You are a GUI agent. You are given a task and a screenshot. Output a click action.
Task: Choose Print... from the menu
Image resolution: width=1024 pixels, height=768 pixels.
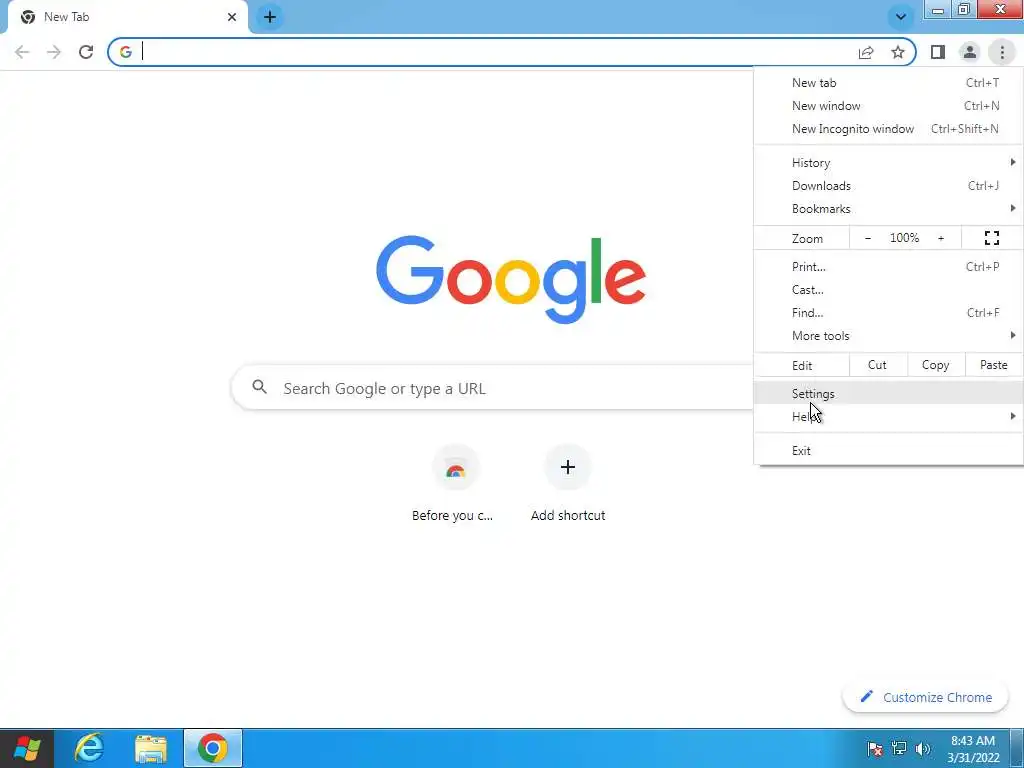click(888, 266)
